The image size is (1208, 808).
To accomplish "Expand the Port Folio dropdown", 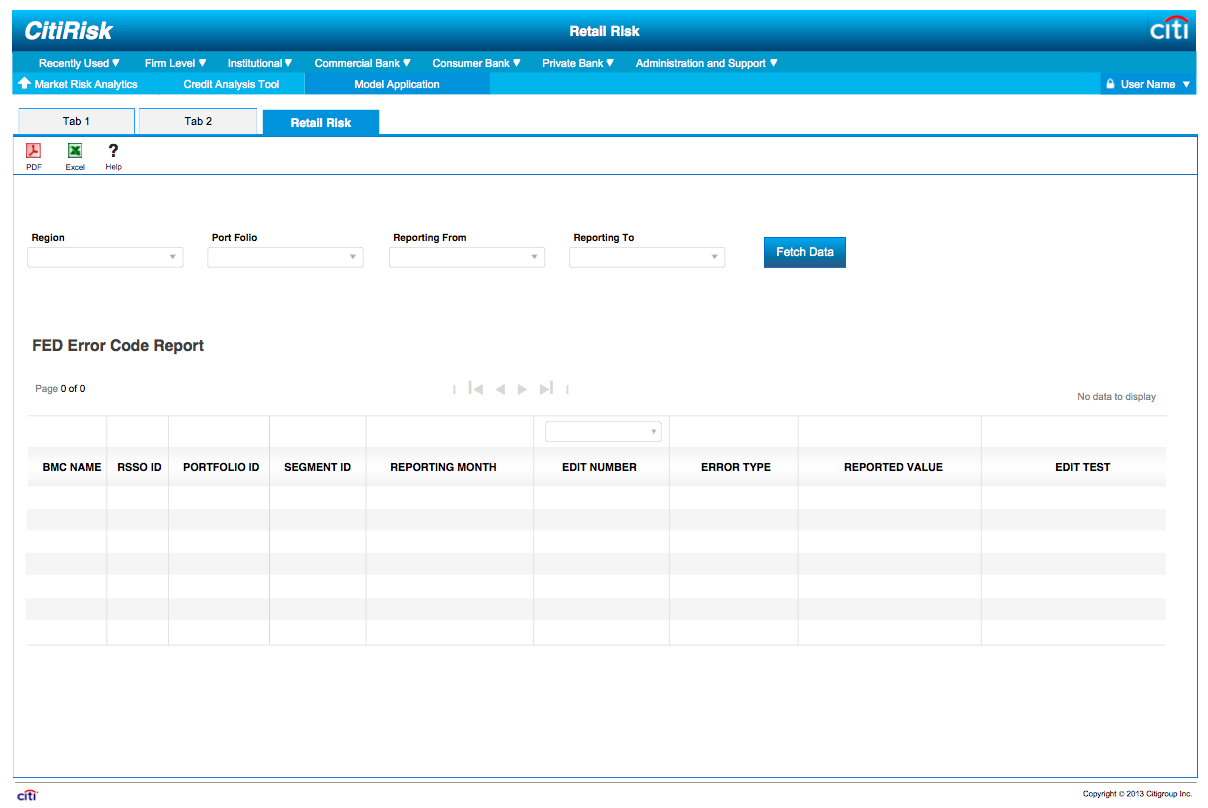I will pyautogui.click(x=285, y=257).
